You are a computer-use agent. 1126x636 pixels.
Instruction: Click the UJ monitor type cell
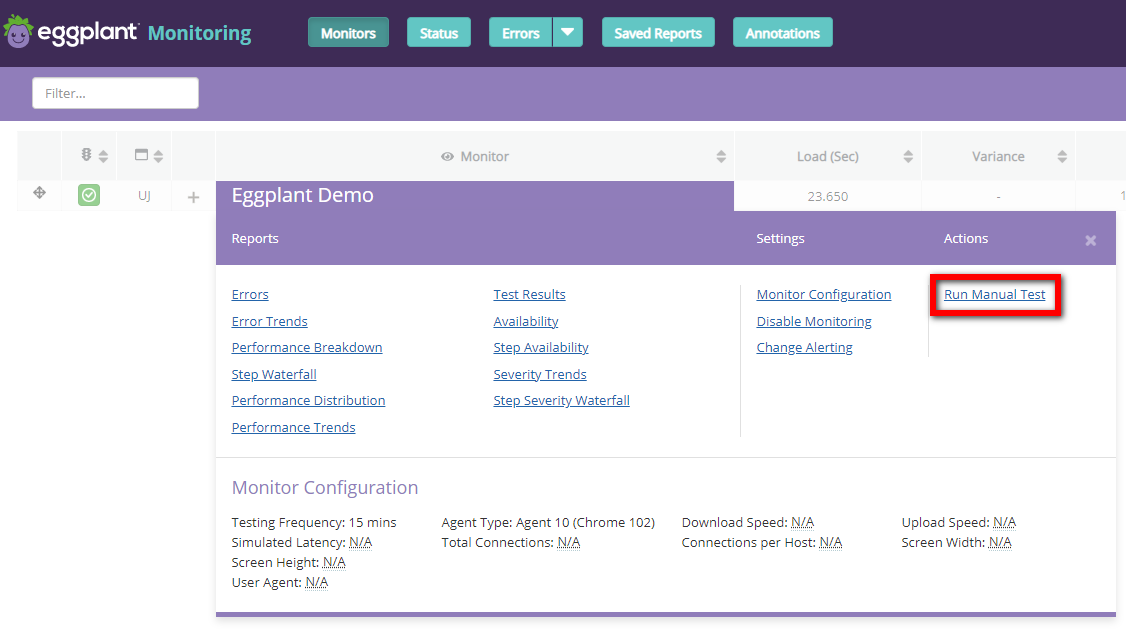click(144, 195)
